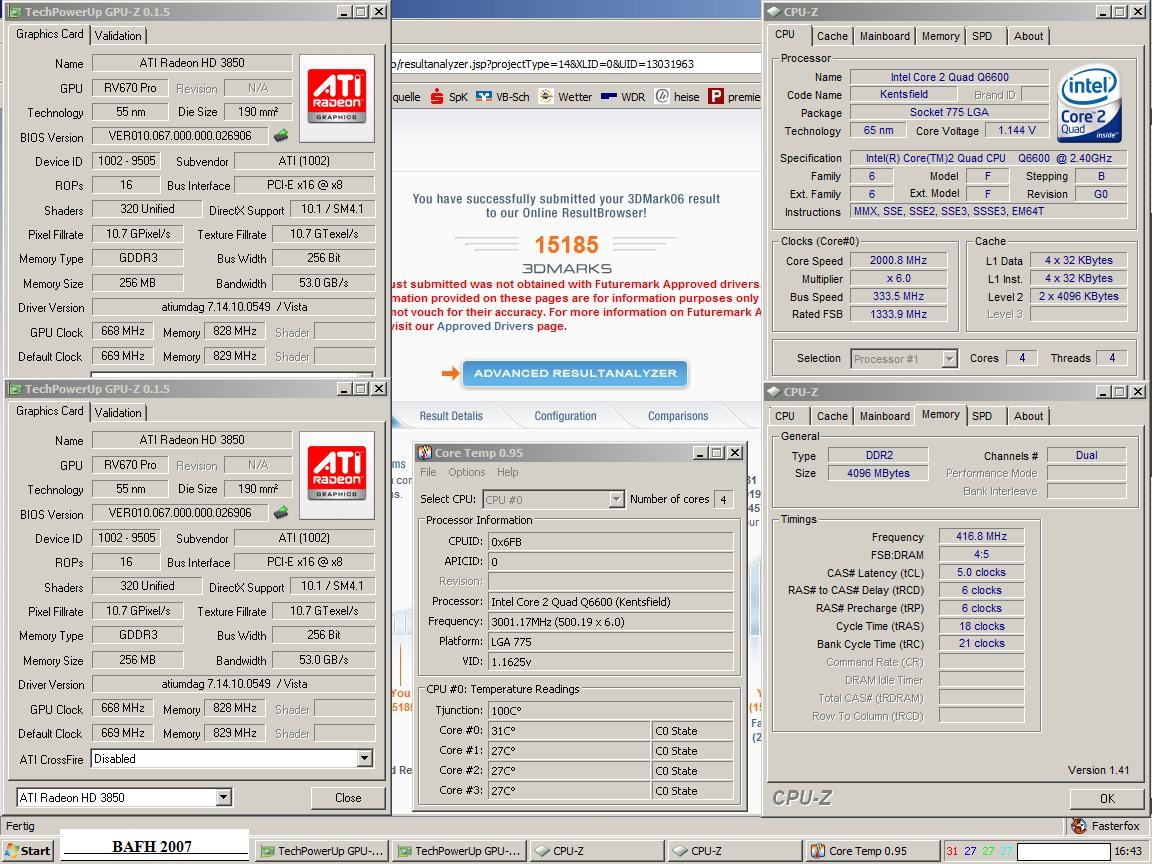The height and width of the screenshot is (864, 1152).
Task: Select Graphics Card tab in bottom GPU-Z
Action: (x=49, y=411)
